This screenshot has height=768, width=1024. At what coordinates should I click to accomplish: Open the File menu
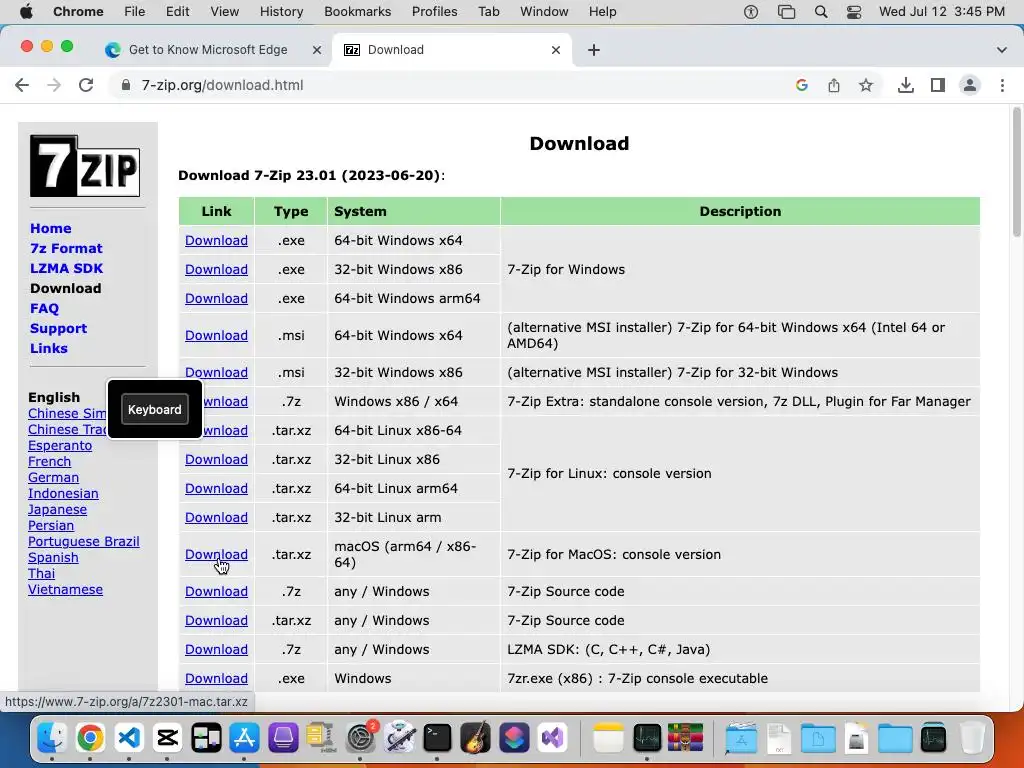[x=135, y=12]
